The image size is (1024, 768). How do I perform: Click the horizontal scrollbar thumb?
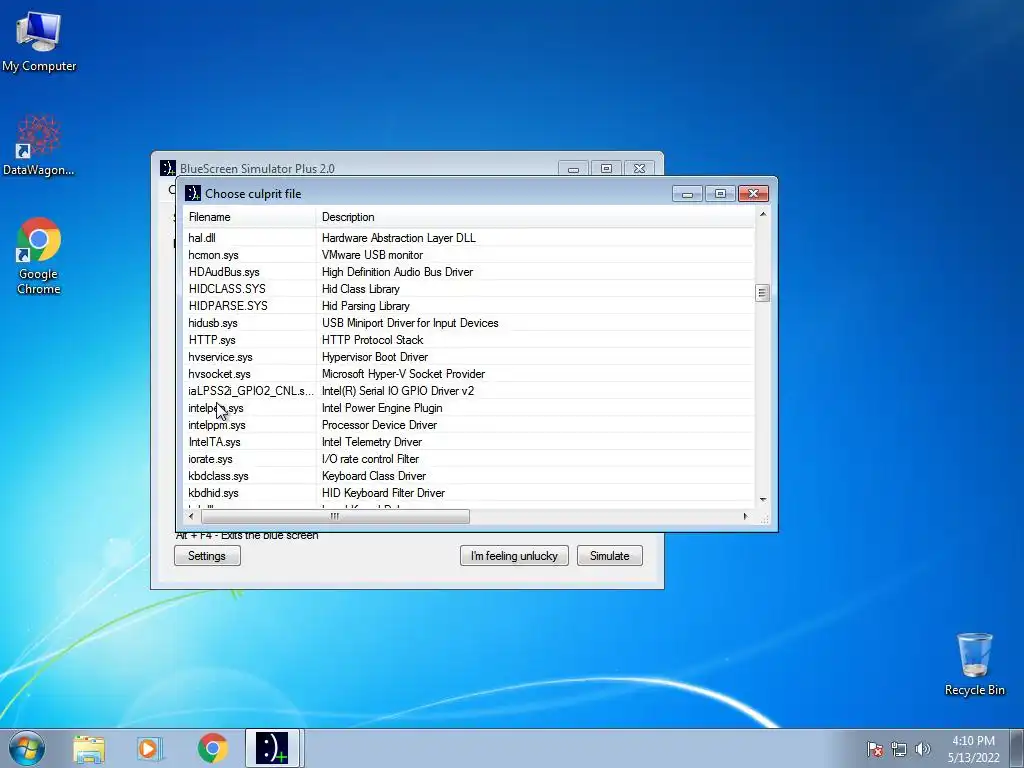(x=335, y=516)
